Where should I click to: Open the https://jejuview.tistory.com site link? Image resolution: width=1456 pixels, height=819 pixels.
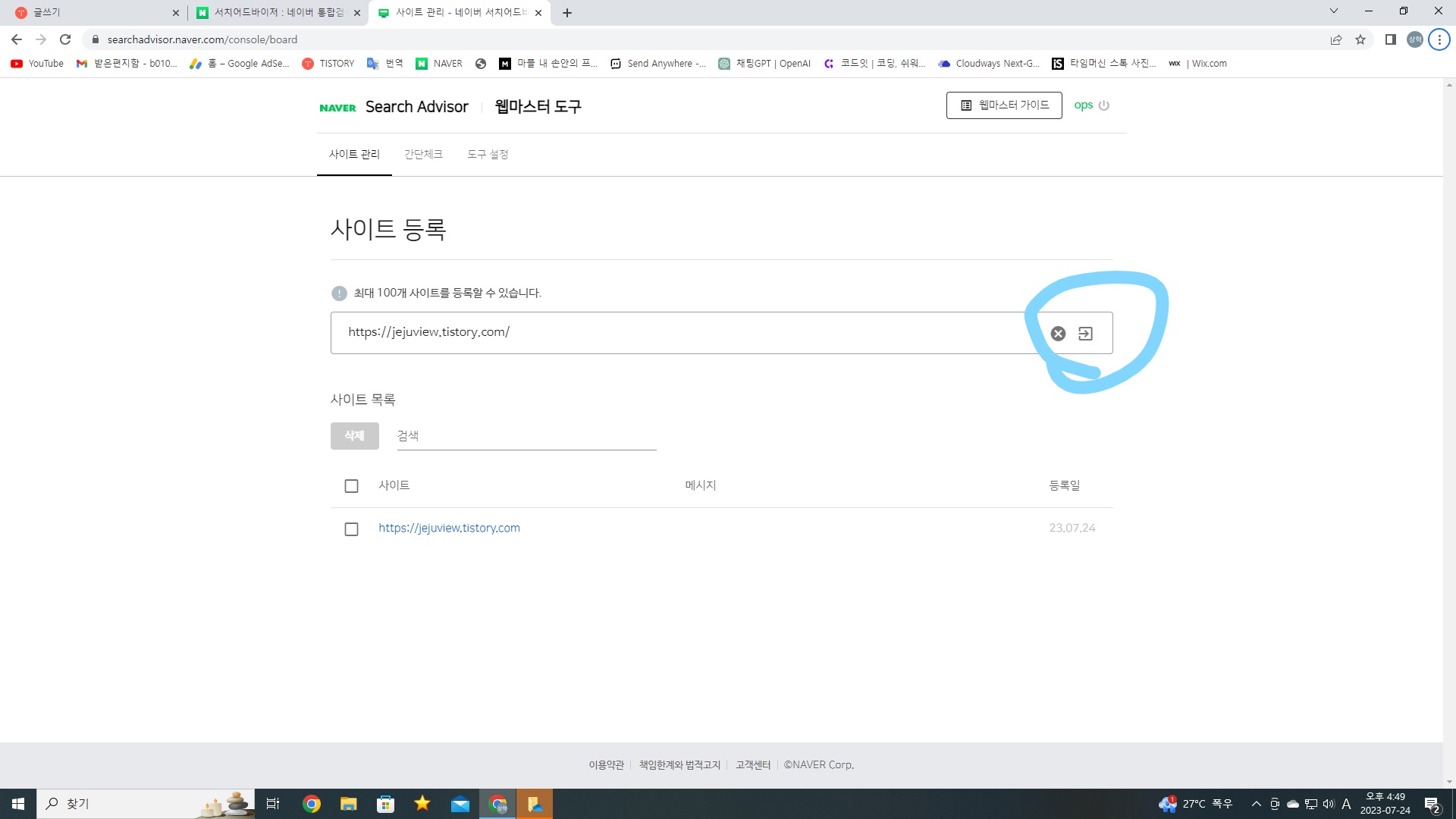[449, 529]
